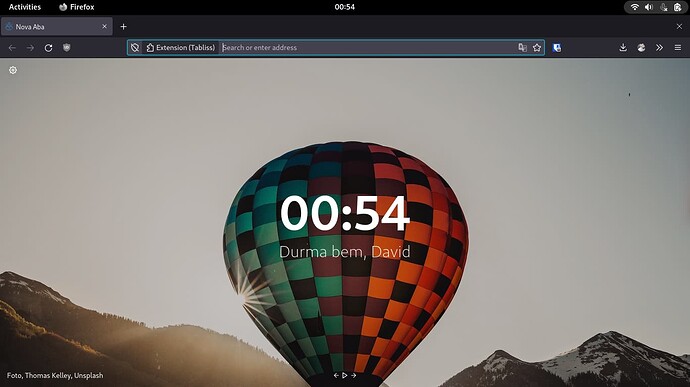The image size is (690, 387).
Task: Select the Nova Aba tab
Action: coord(56,26)
